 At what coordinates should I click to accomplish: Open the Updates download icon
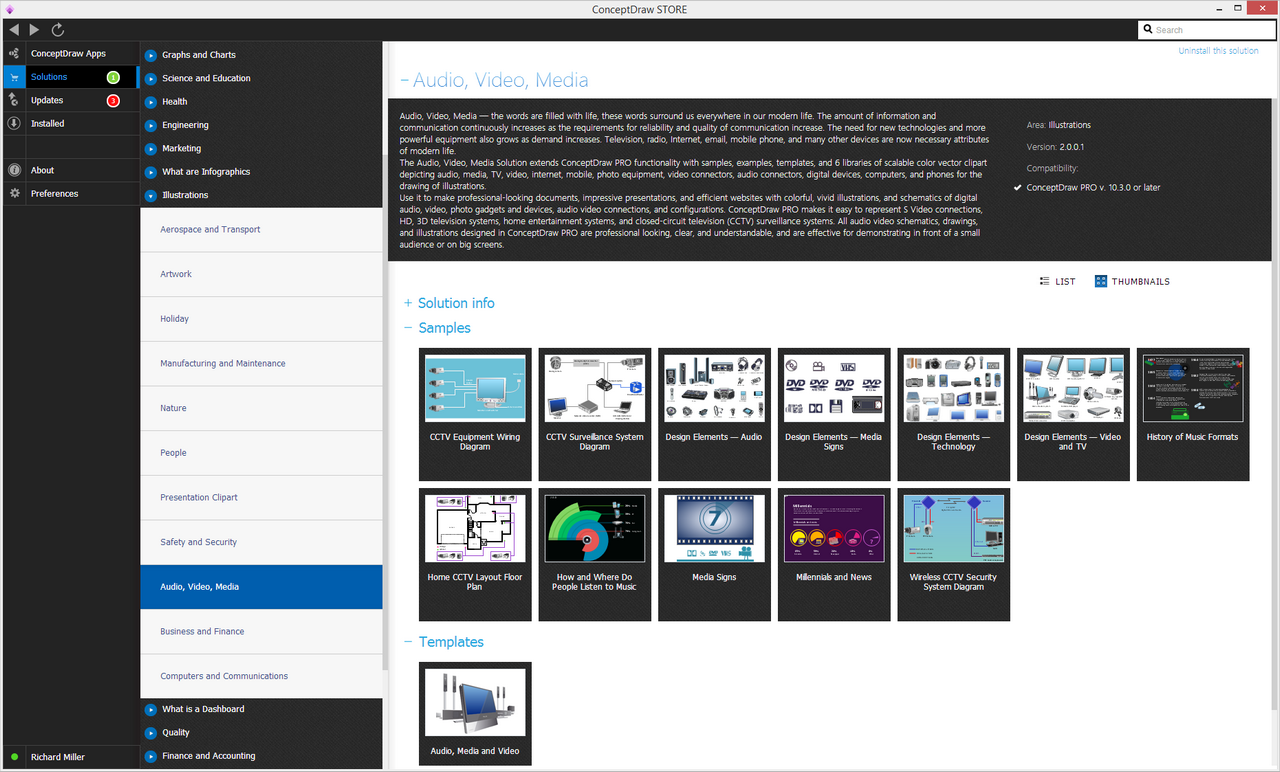14,100
